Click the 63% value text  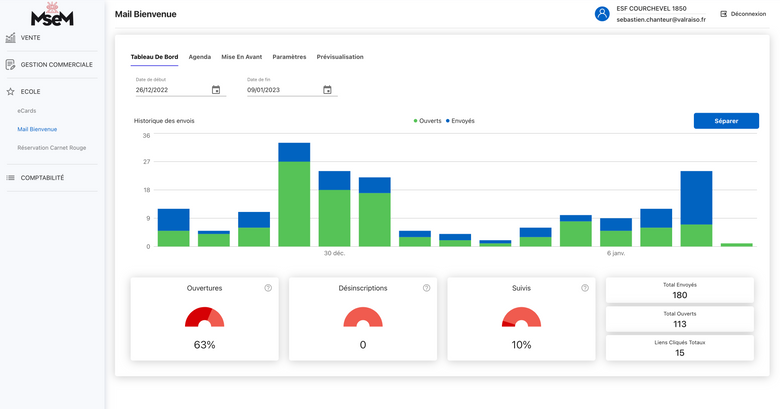pyautogui.click(x=204, y=345)
